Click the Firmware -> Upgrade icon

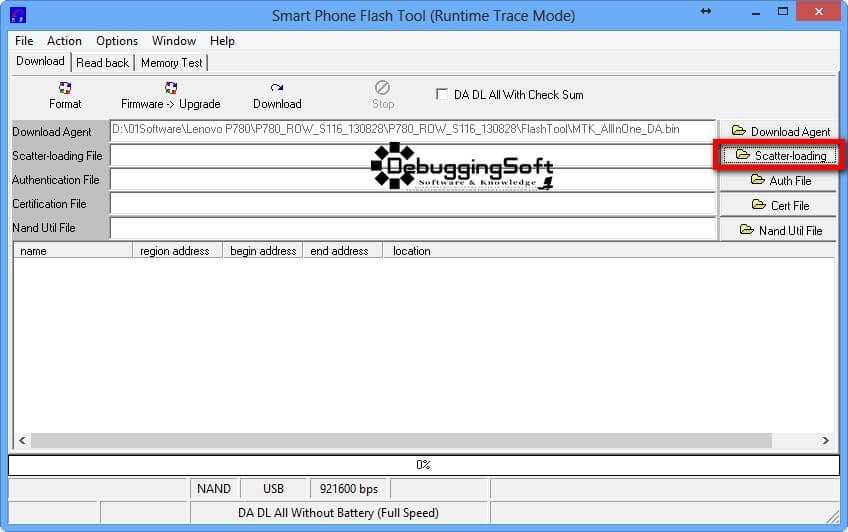(171, 88)
